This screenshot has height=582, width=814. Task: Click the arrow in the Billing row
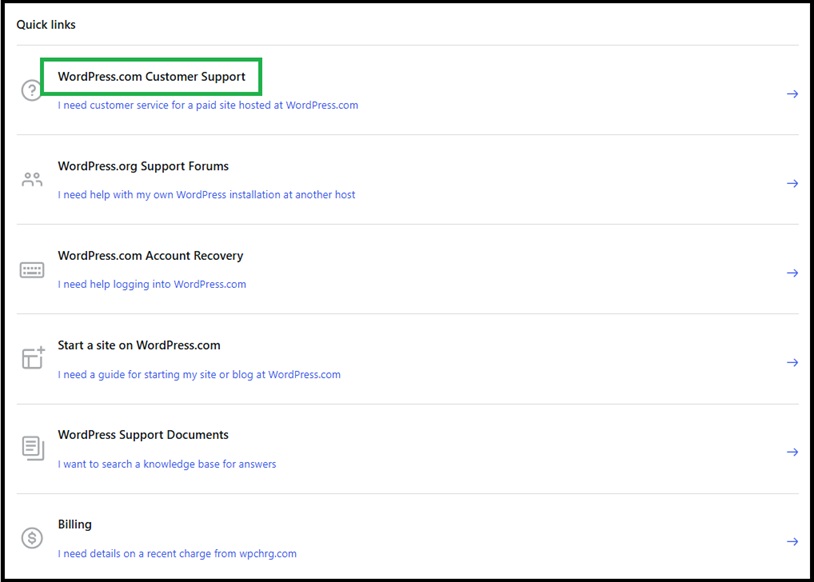pyautogui.click(x=792, y=542)
